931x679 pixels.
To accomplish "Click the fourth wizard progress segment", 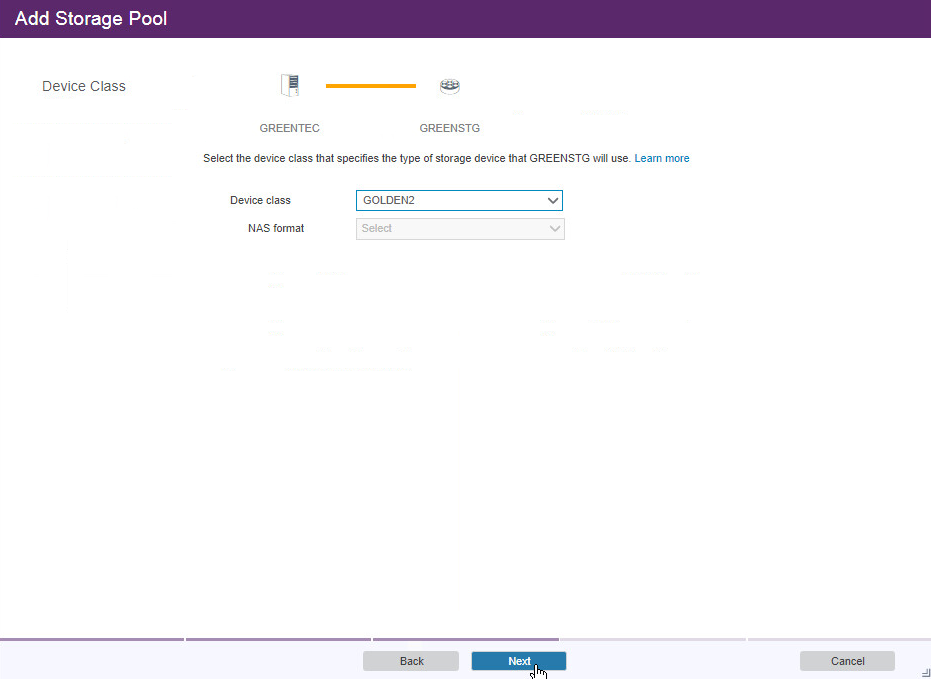I will point(652,638).
